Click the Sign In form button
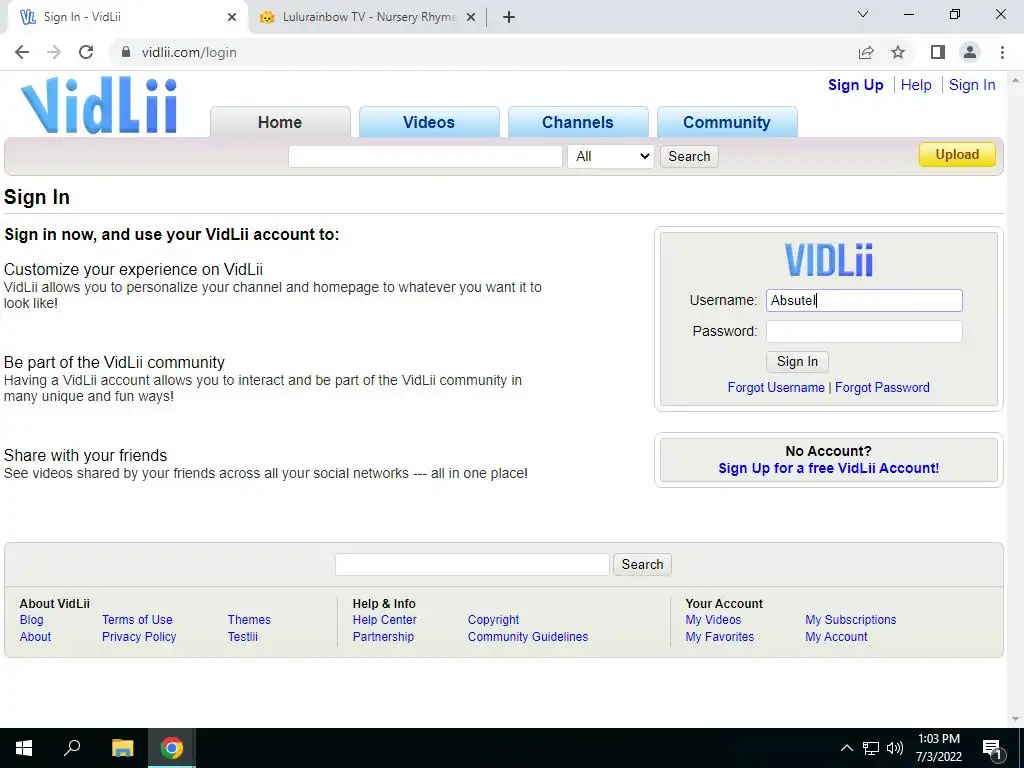Image resolution: width=1024 pixels, height=768 pixels. (x=797, y=362)
